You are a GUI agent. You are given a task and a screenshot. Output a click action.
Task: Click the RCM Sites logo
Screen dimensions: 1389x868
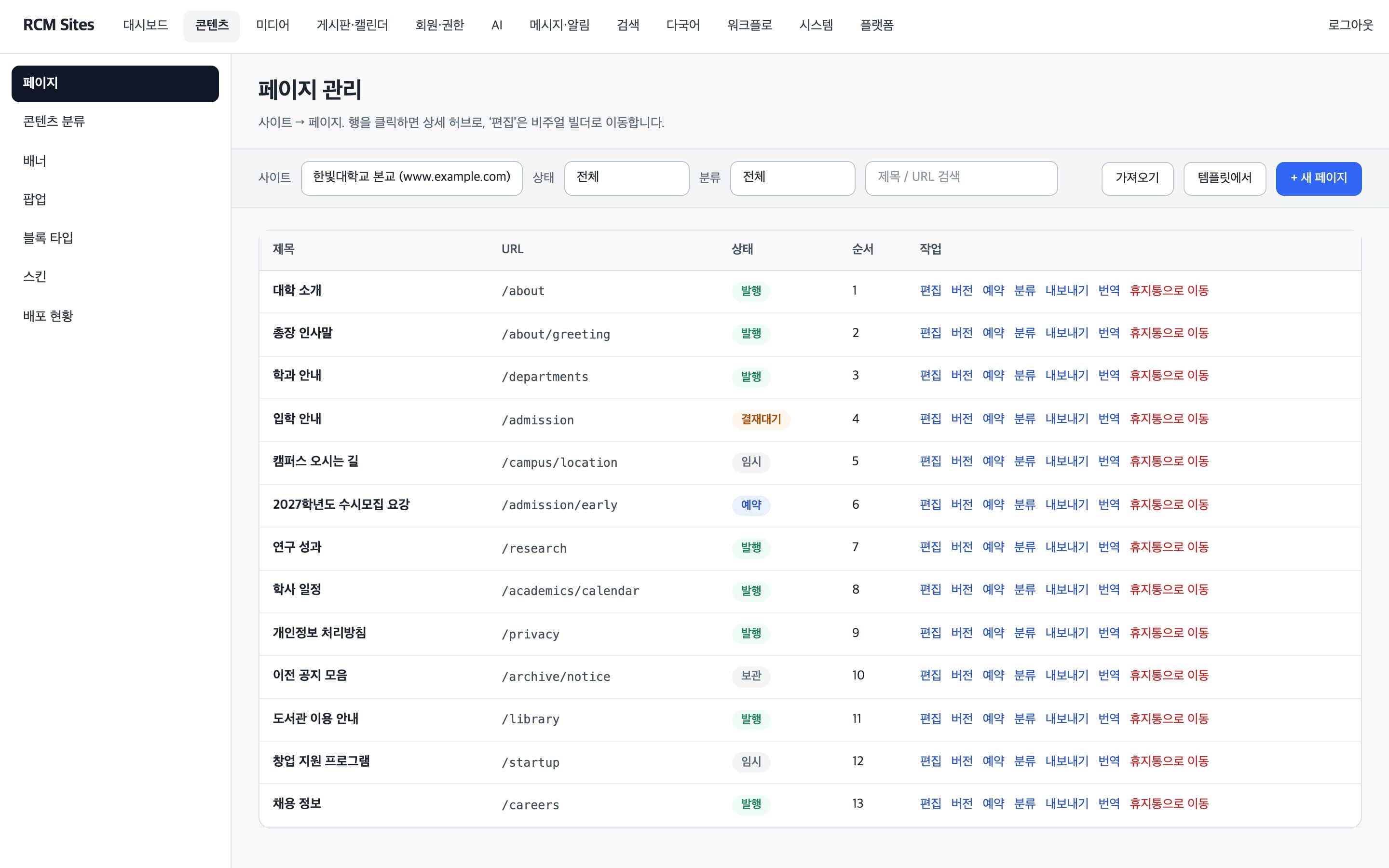(x=58, y=25)
